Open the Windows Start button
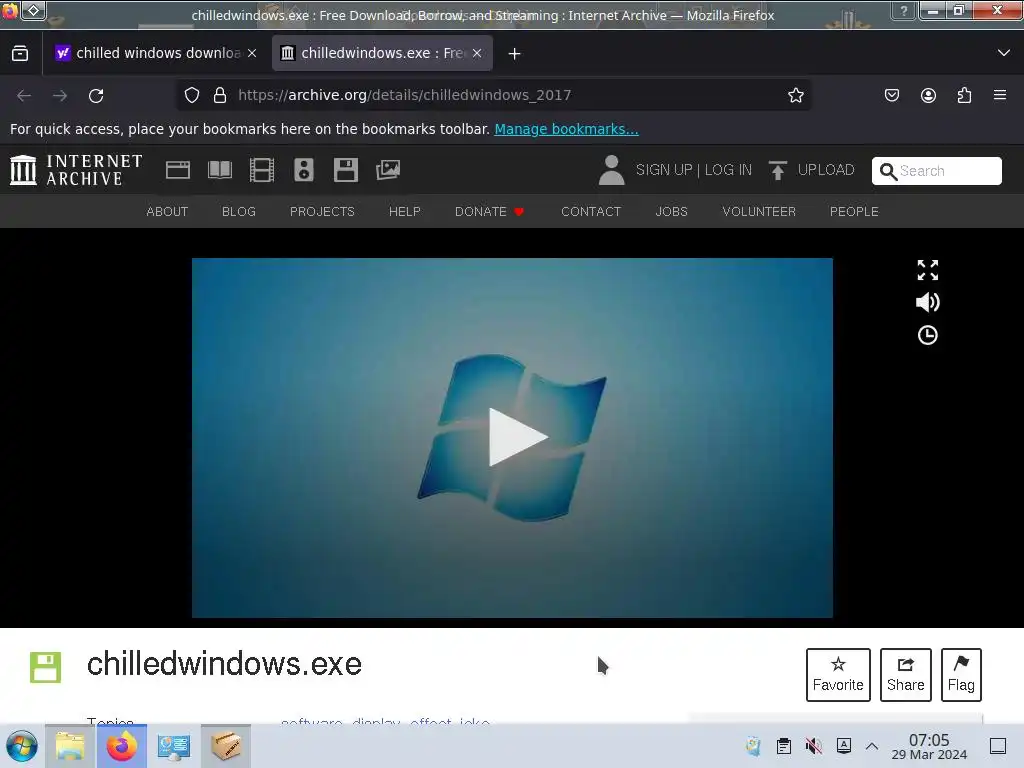Image resolution: width=1024 pixels, height=768 pixels. (x=22, y=746)
